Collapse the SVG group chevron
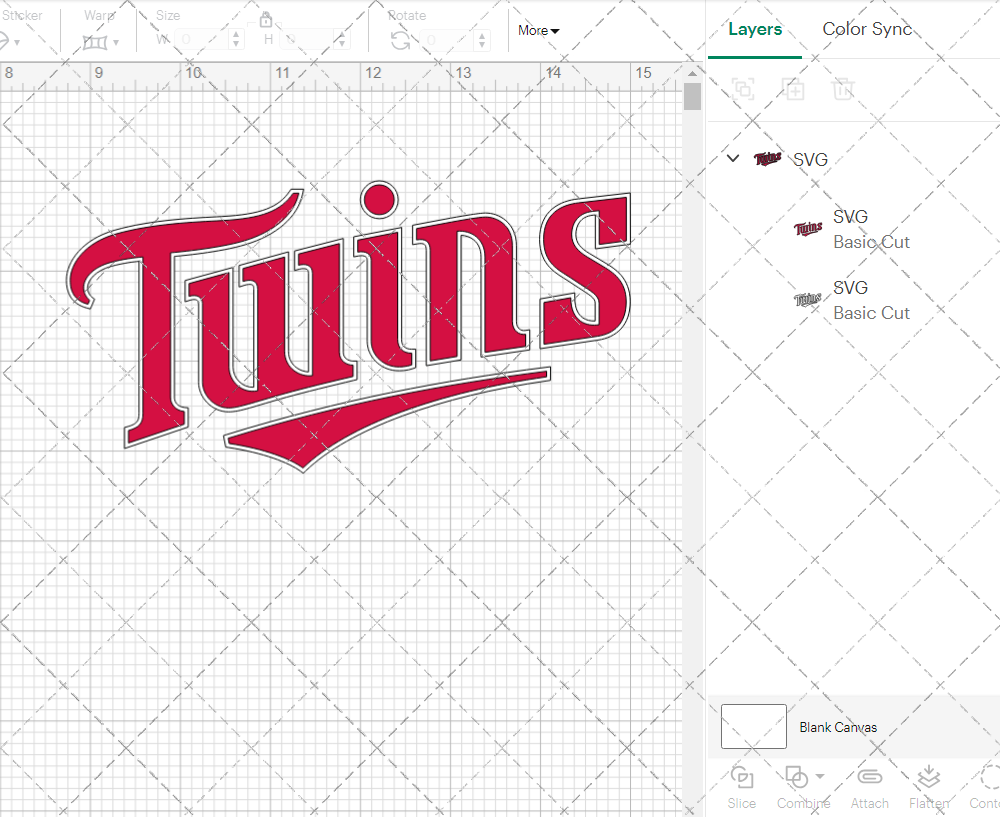This screenshot has height=817, width=1000. point(733,158)
